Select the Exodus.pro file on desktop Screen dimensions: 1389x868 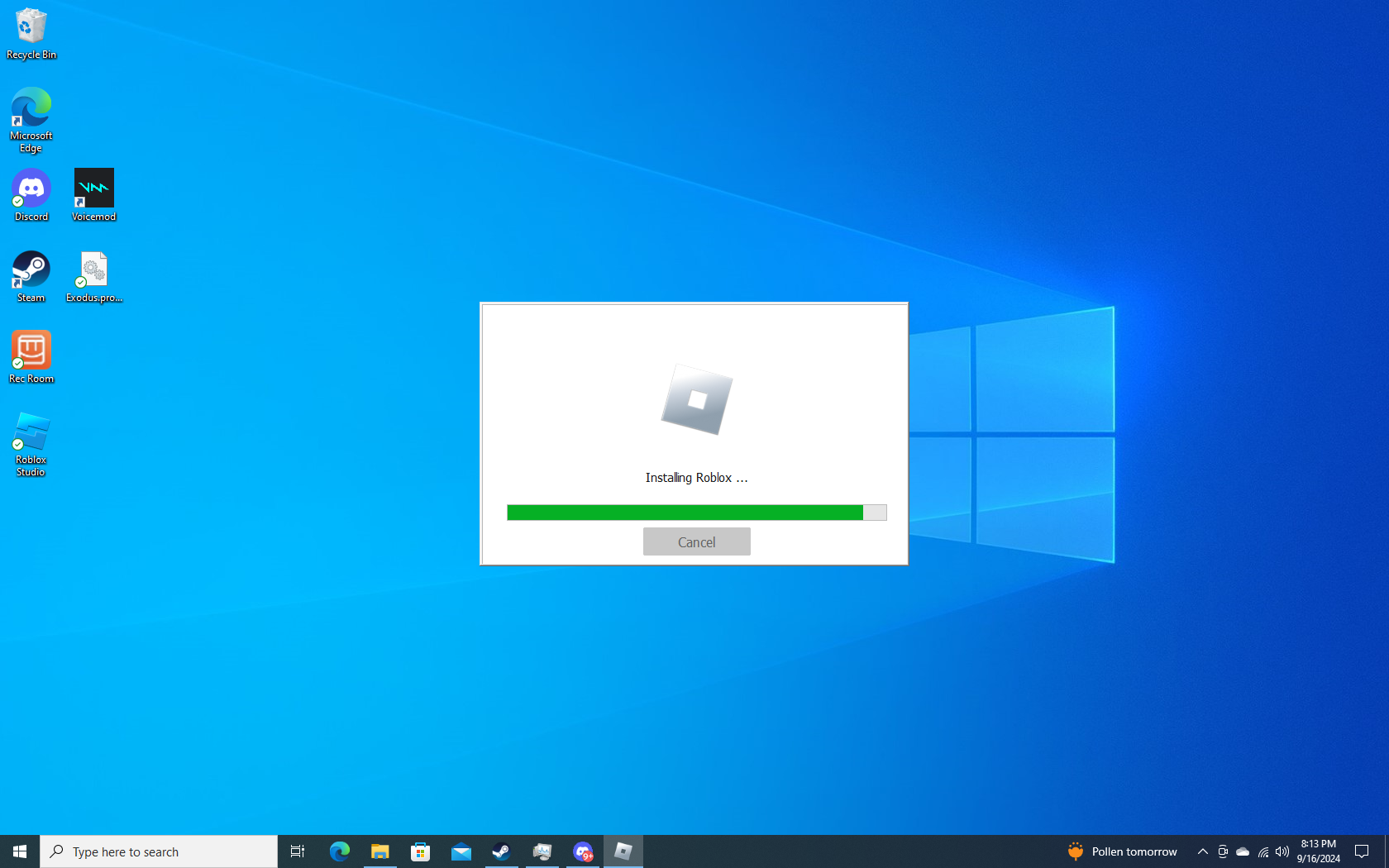94,277
